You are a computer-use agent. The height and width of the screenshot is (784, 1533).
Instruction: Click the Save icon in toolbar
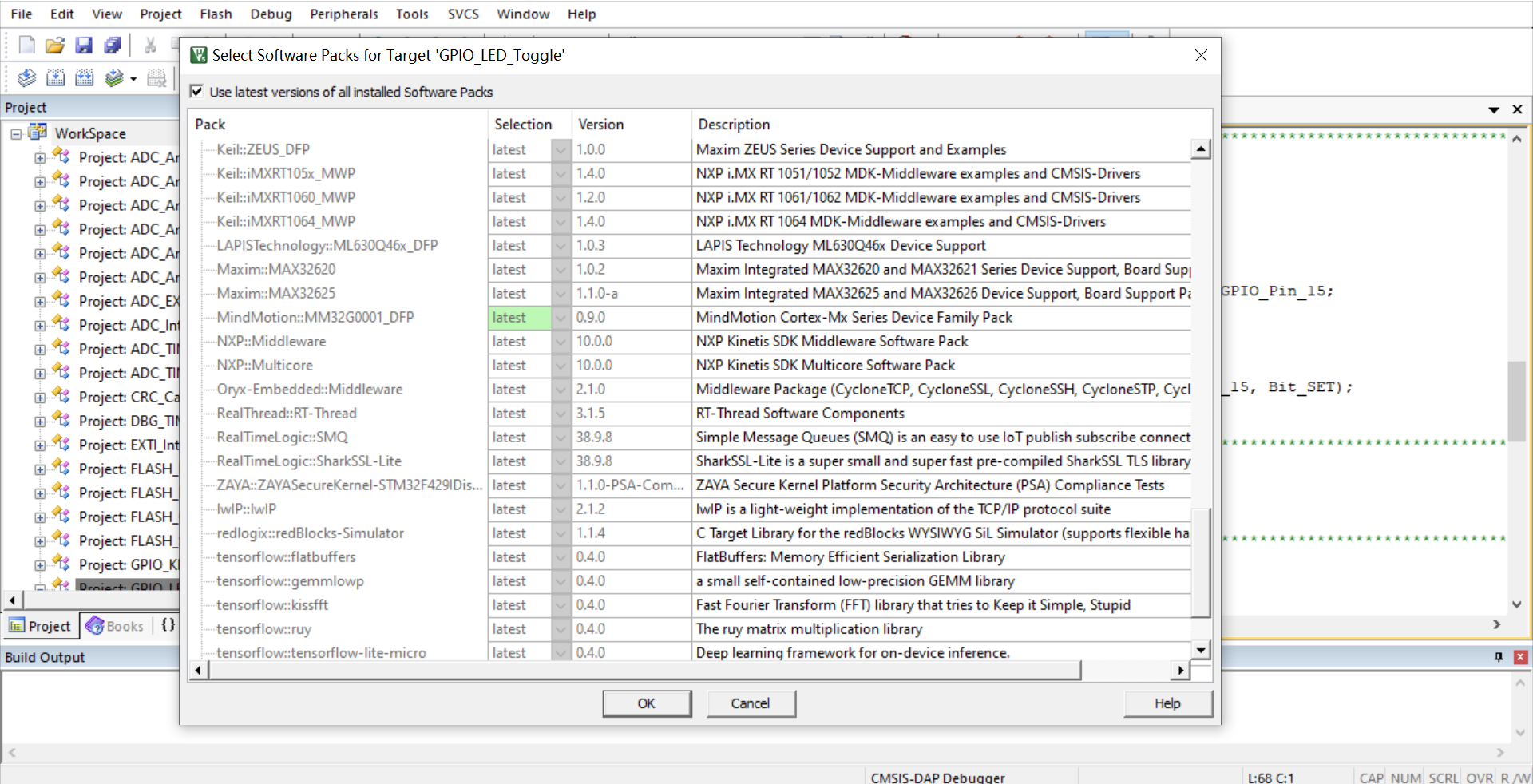[x=84, y=46]
